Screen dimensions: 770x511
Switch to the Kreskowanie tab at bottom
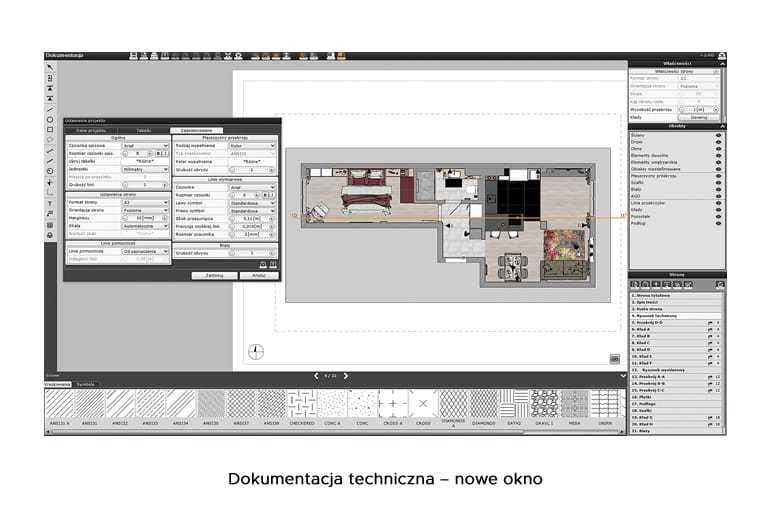pos(58,384)
